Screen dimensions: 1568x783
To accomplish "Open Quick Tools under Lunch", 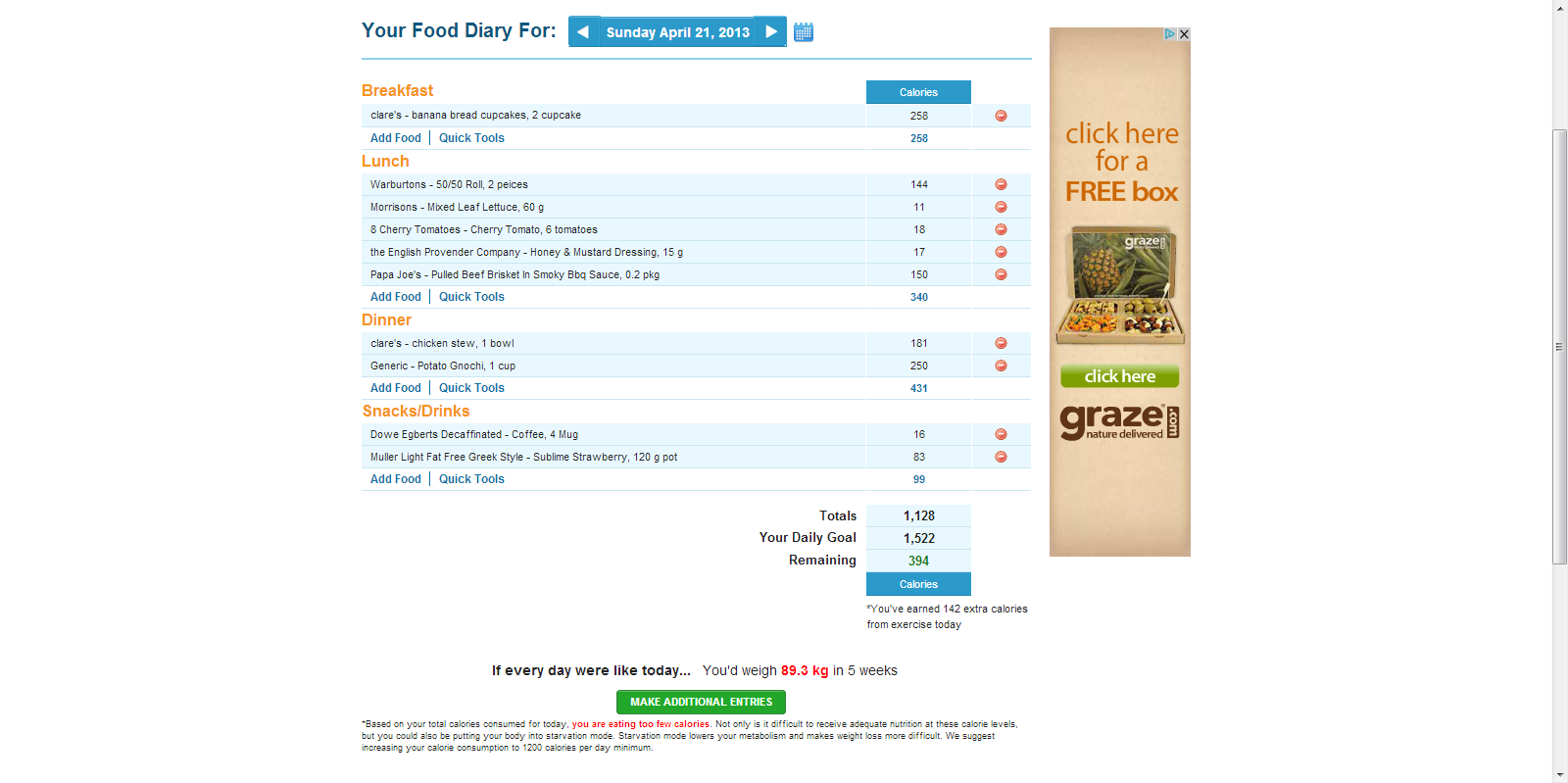I will point(471,297).
